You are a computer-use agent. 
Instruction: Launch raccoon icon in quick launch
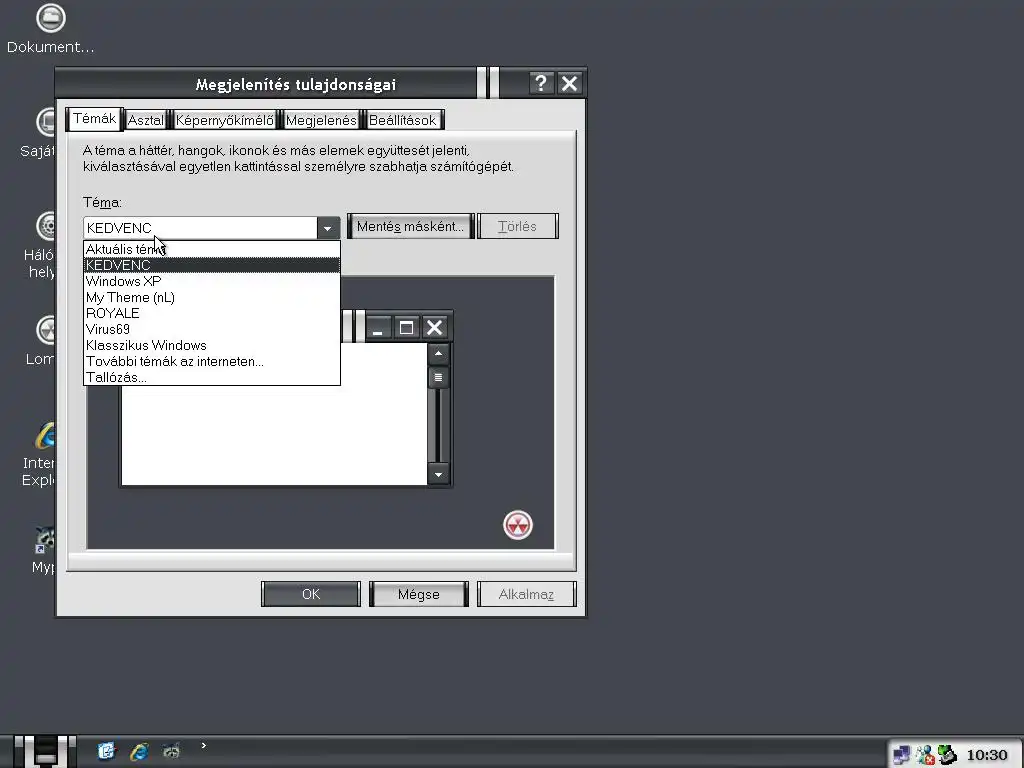coord(171,751)
